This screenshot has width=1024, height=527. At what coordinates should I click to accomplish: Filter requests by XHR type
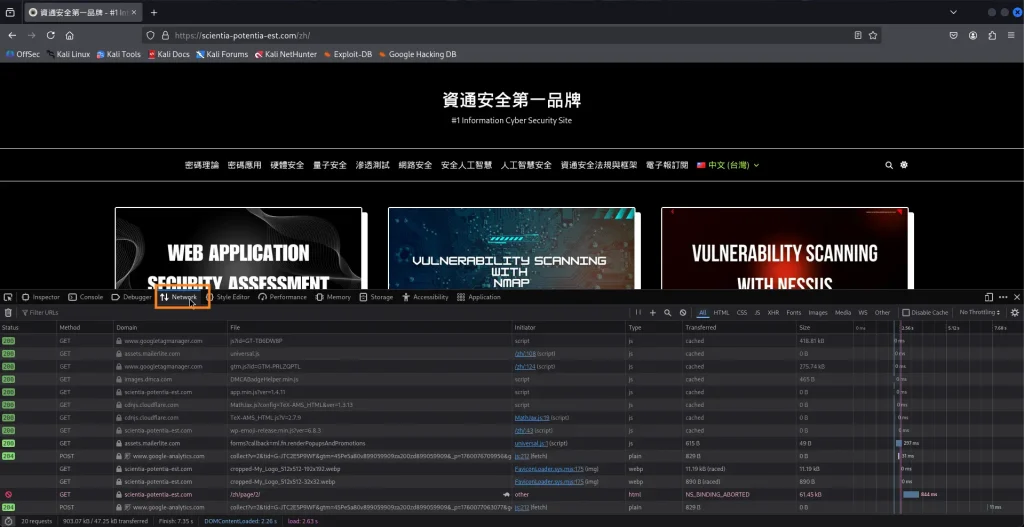(x=772, y=313)
